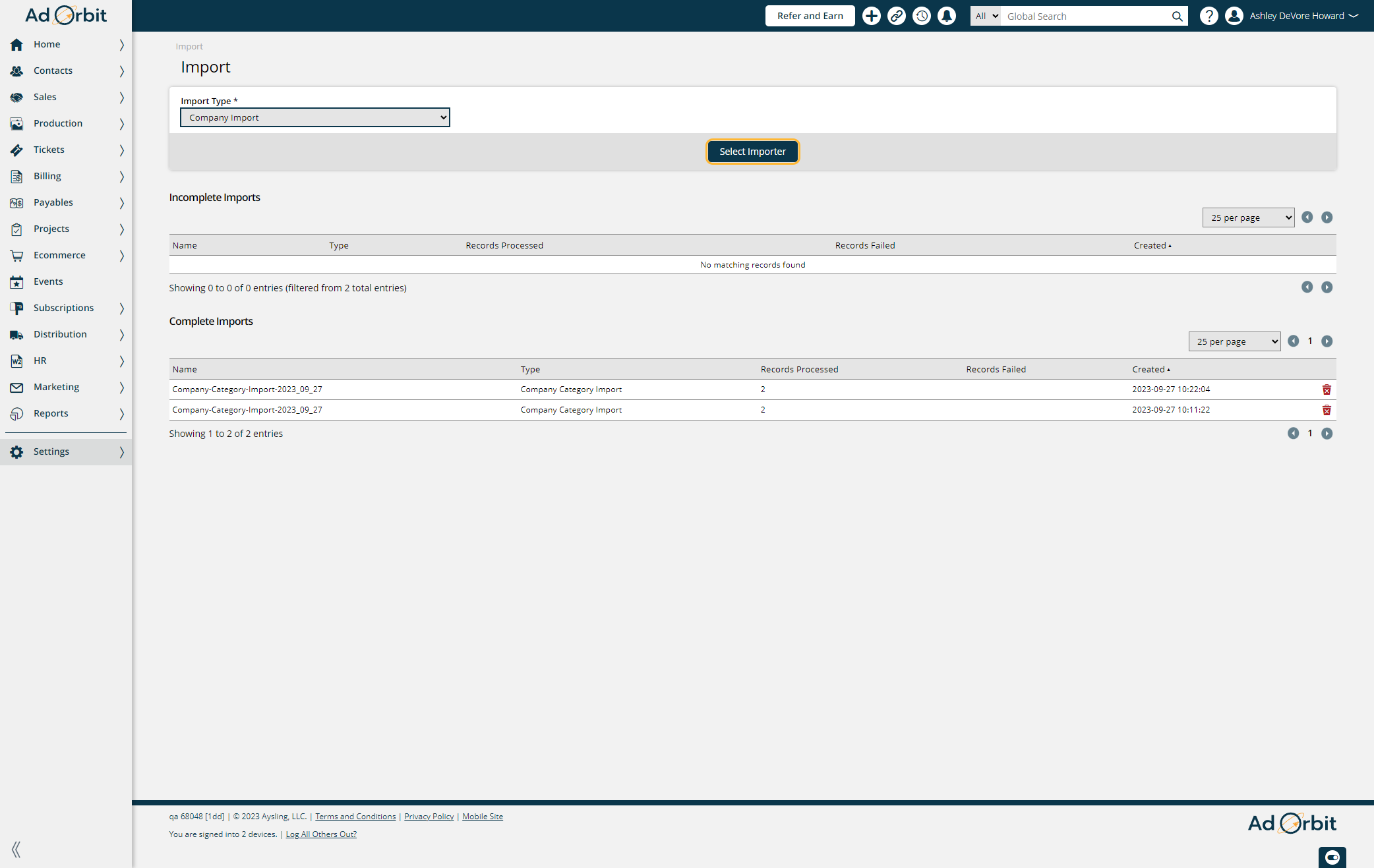Click the Home house icon
1374x868 pixels.
tap(16, 44)
